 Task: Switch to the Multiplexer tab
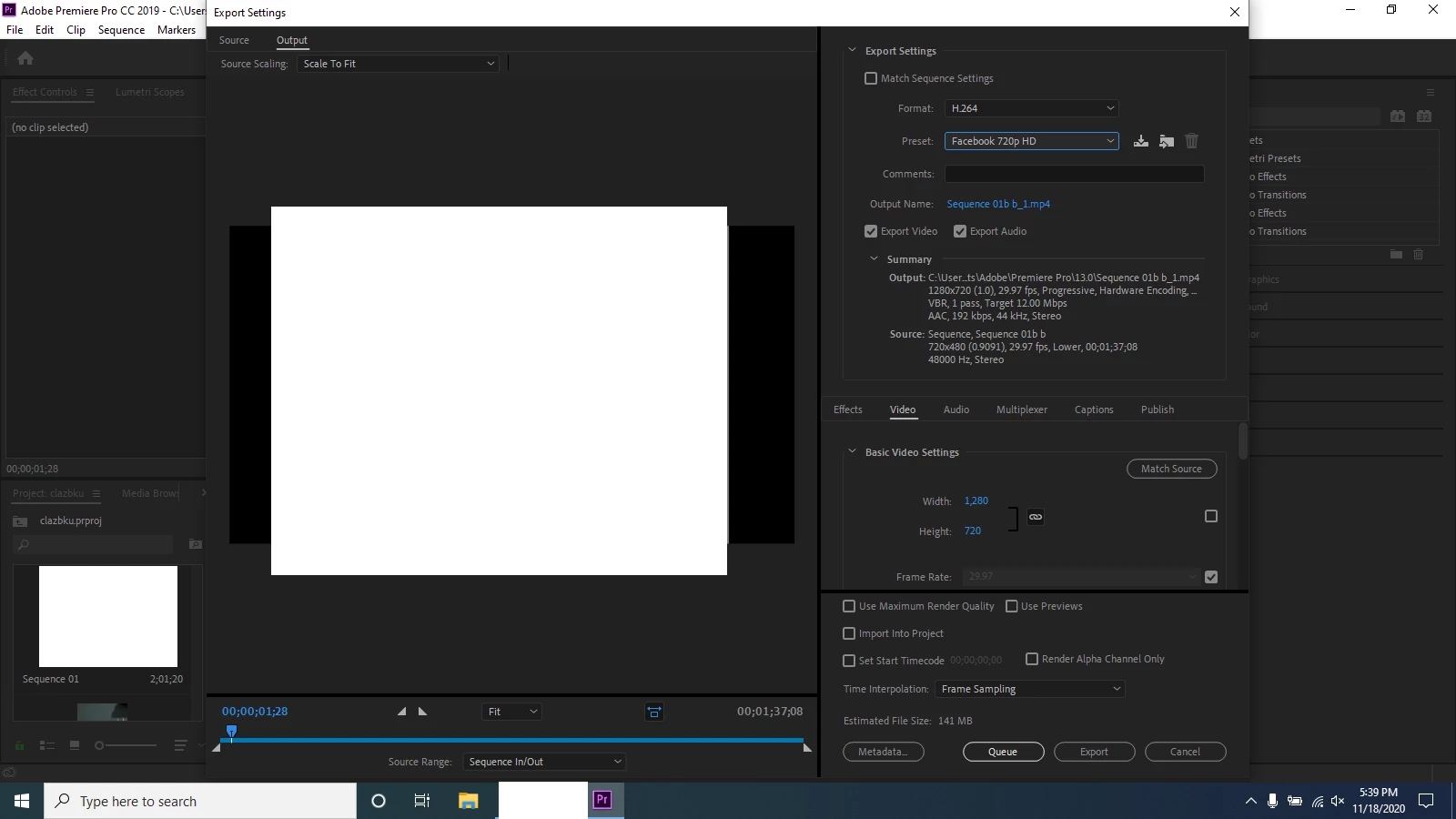(1022, 409)
